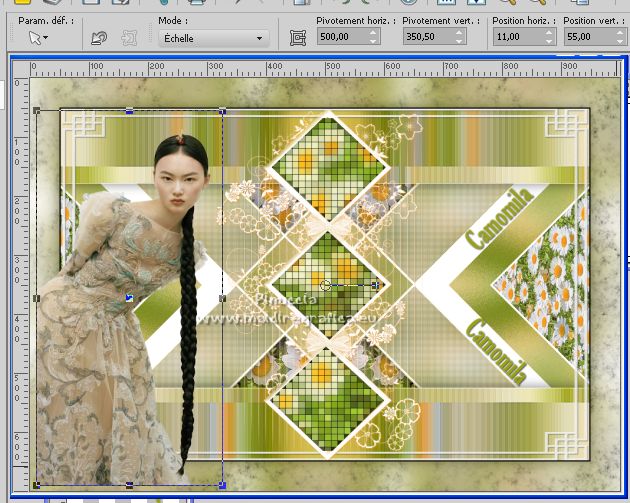
Task: Click the top-right selection handle
Action: 222,111
